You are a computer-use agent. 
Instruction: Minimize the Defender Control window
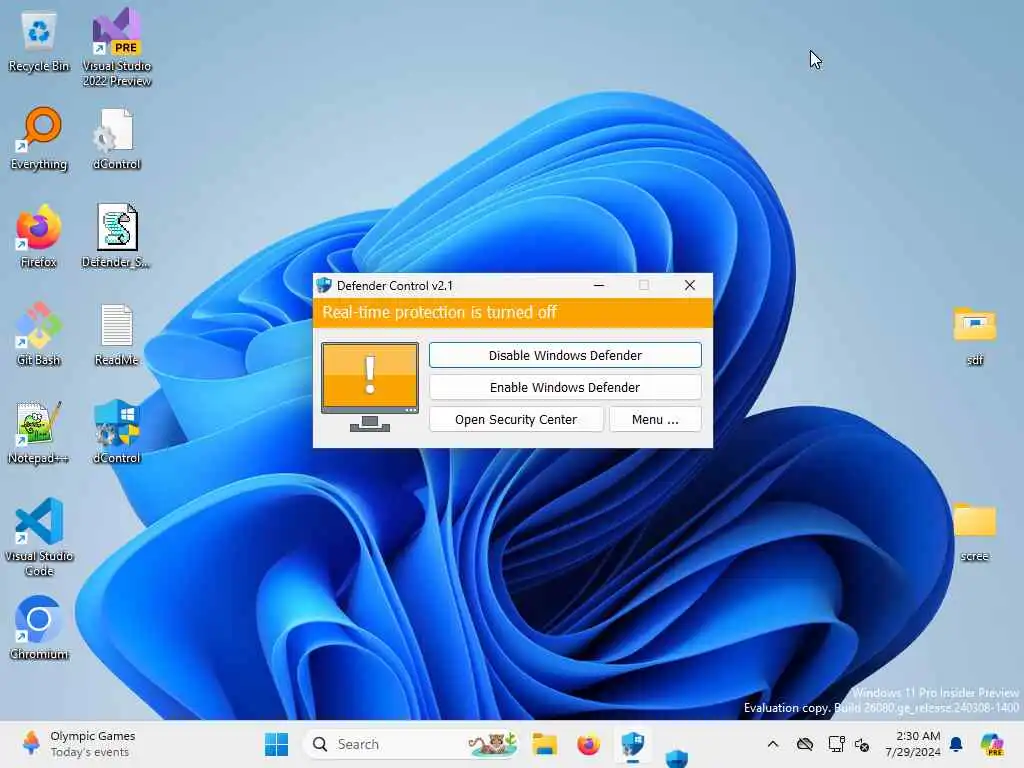coord(598,285)
